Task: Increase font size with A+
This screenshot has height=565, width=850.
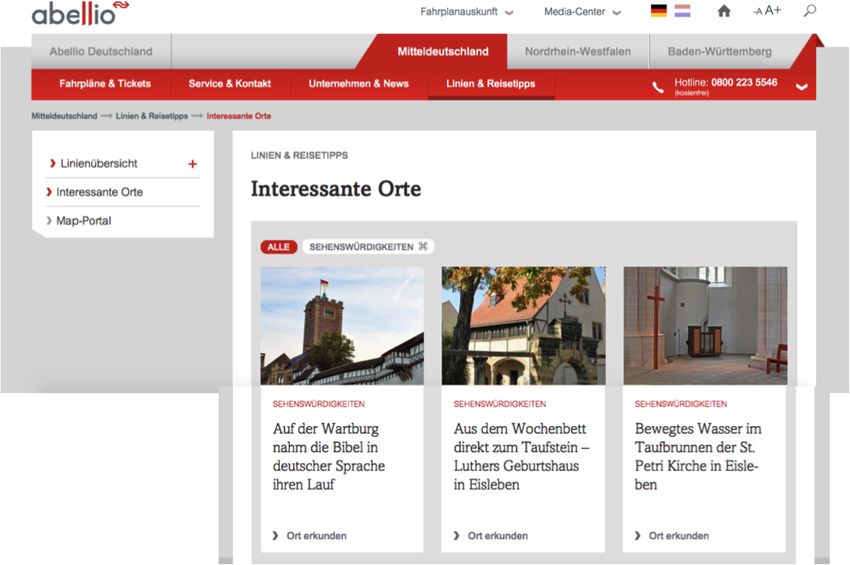Action: coord(773,11)
